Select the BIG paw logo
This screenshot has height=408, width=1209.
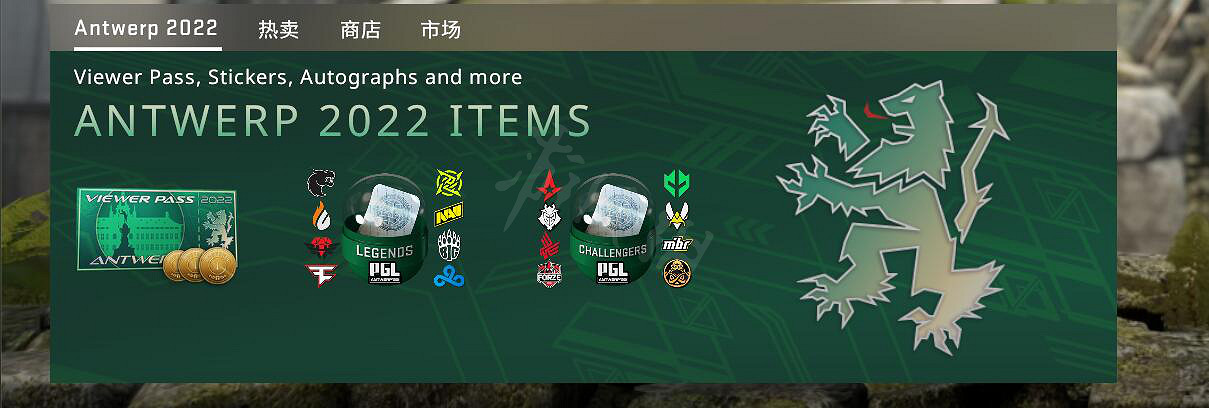coord(448,244)
